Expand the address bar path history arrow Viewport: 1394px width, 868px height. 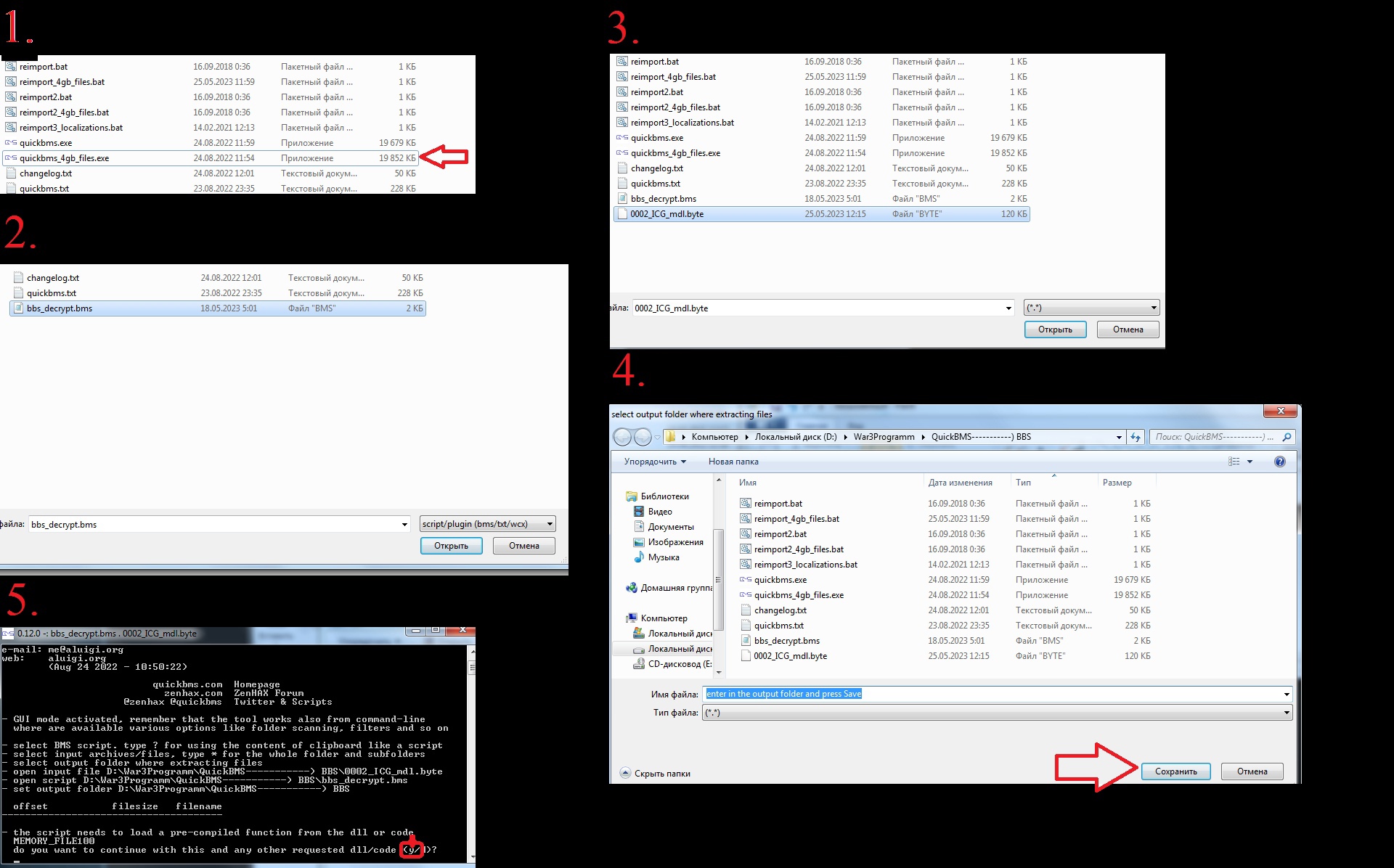[x=1119, y=437]
